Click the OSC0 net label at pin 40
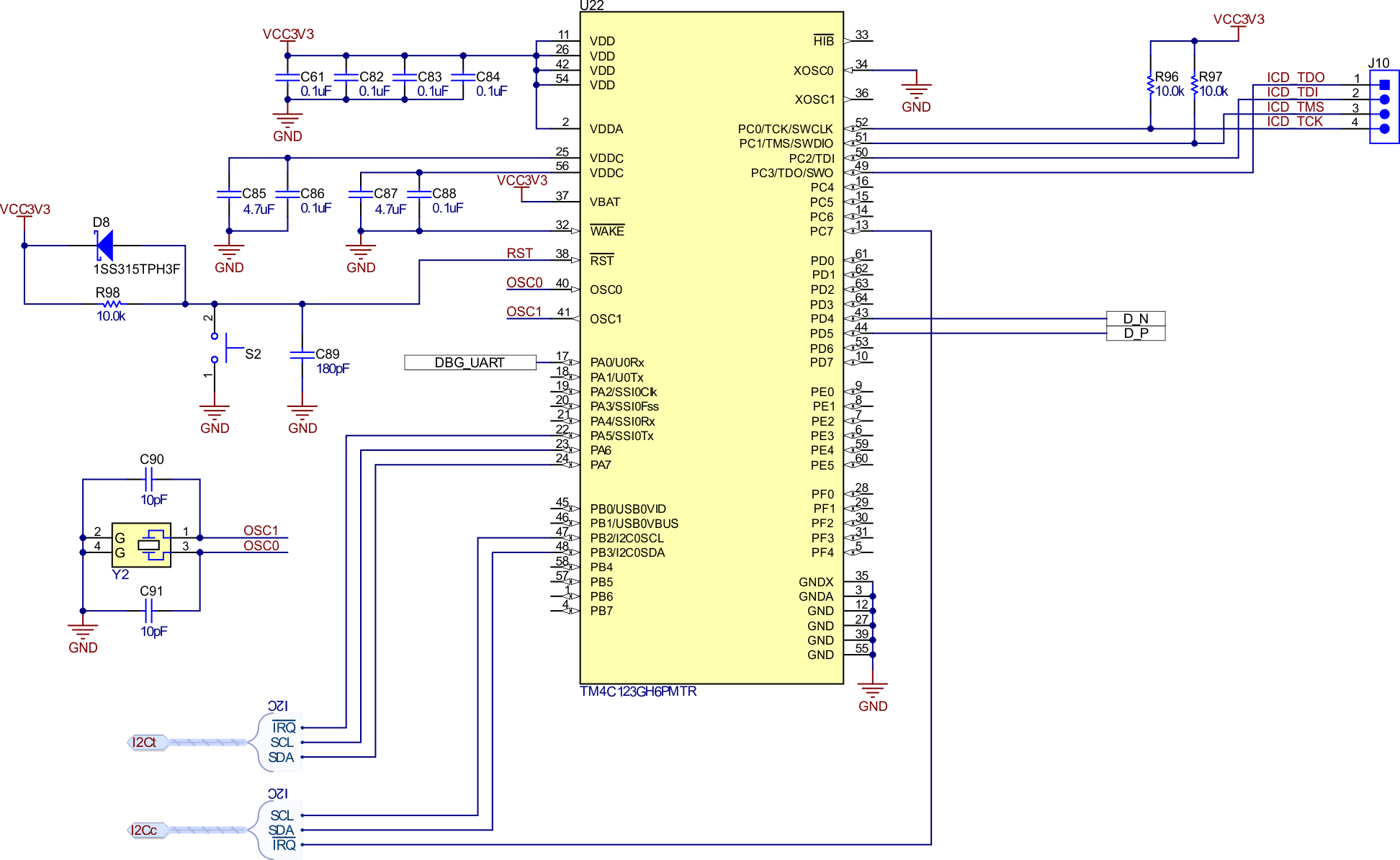1400x860 pixels. (x=524, y=282)
